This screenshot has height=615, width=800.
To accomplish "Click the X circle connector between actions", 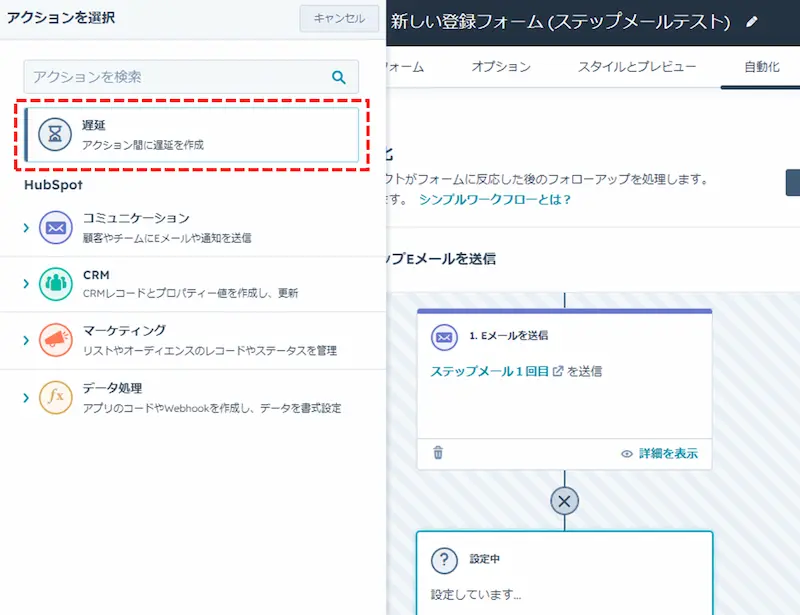I will click(564, 501).
